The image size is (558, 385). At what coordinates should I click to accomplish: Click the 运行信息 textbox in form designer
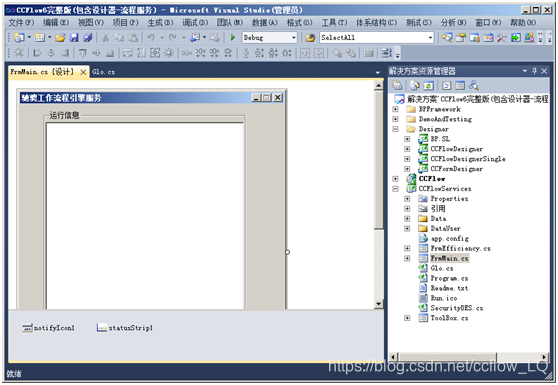pyautogui.click(x=145, y=215)
